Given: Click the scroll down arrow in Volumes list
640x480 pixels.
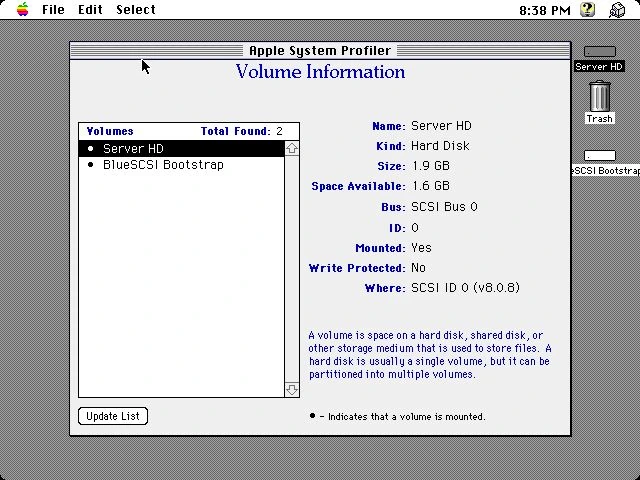Looking at the screenshot, I should 292,390.
